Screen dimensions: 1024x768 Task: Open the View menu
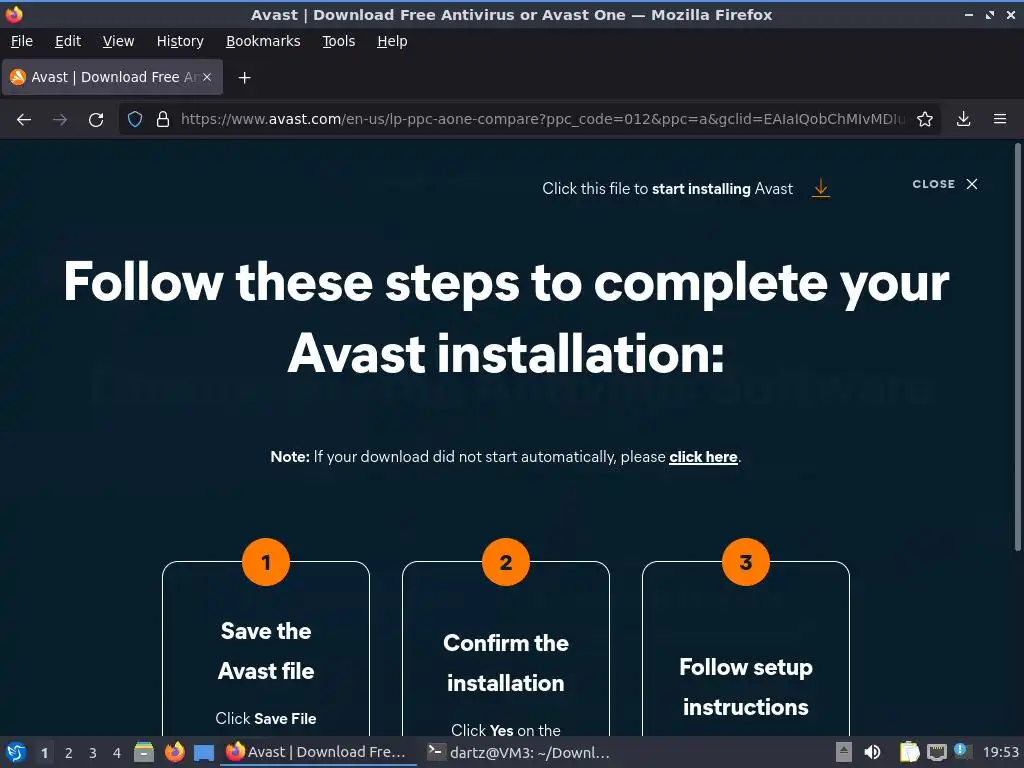point(118,41)
